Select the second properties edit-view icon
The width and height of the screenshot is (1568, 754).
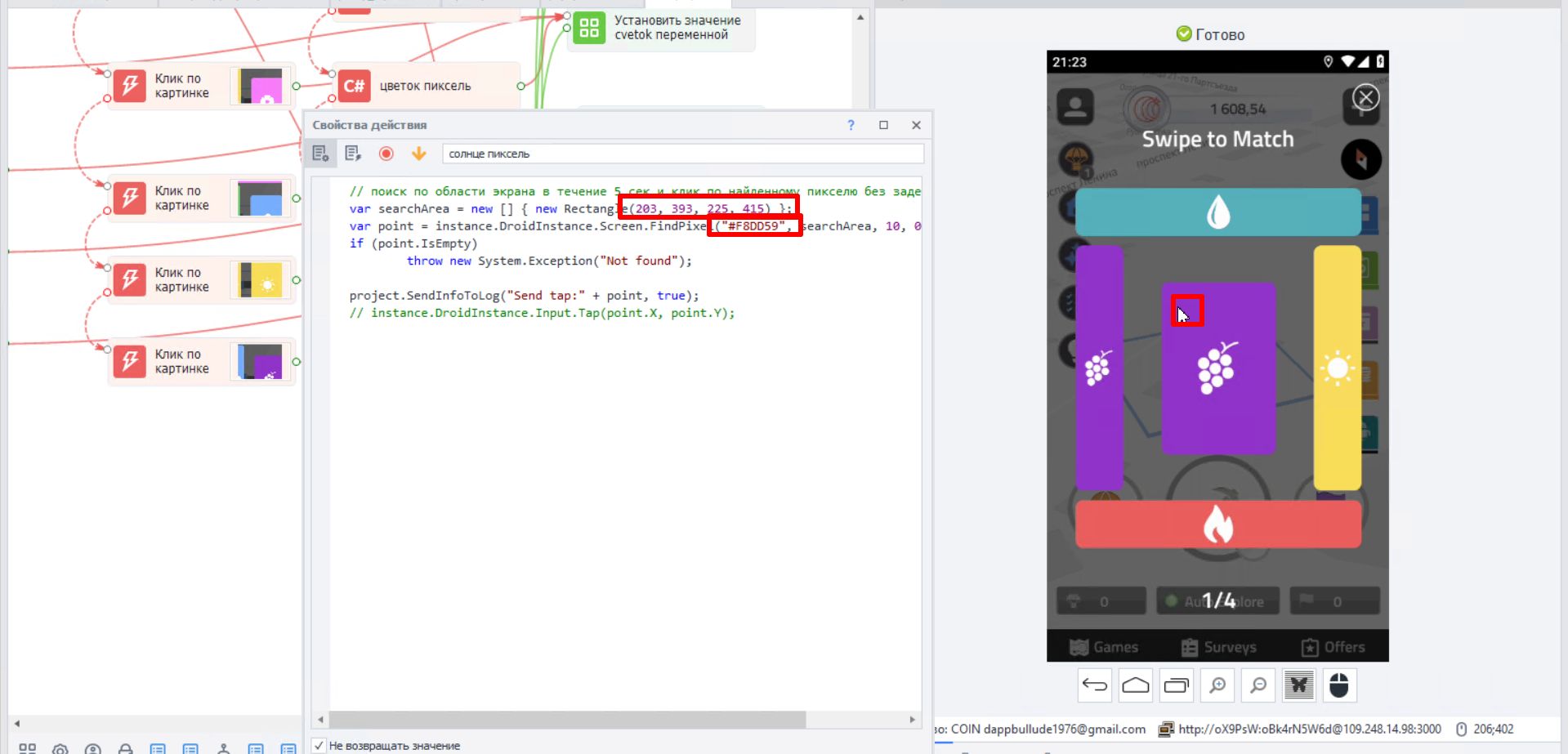pos(353,154)
